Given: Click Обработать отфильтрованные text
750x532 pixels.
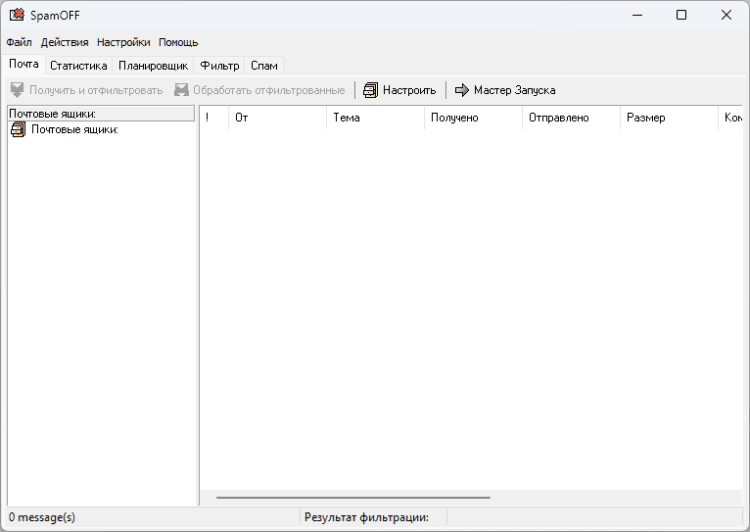Looking at the screenshot, I should tap(269, 90).
